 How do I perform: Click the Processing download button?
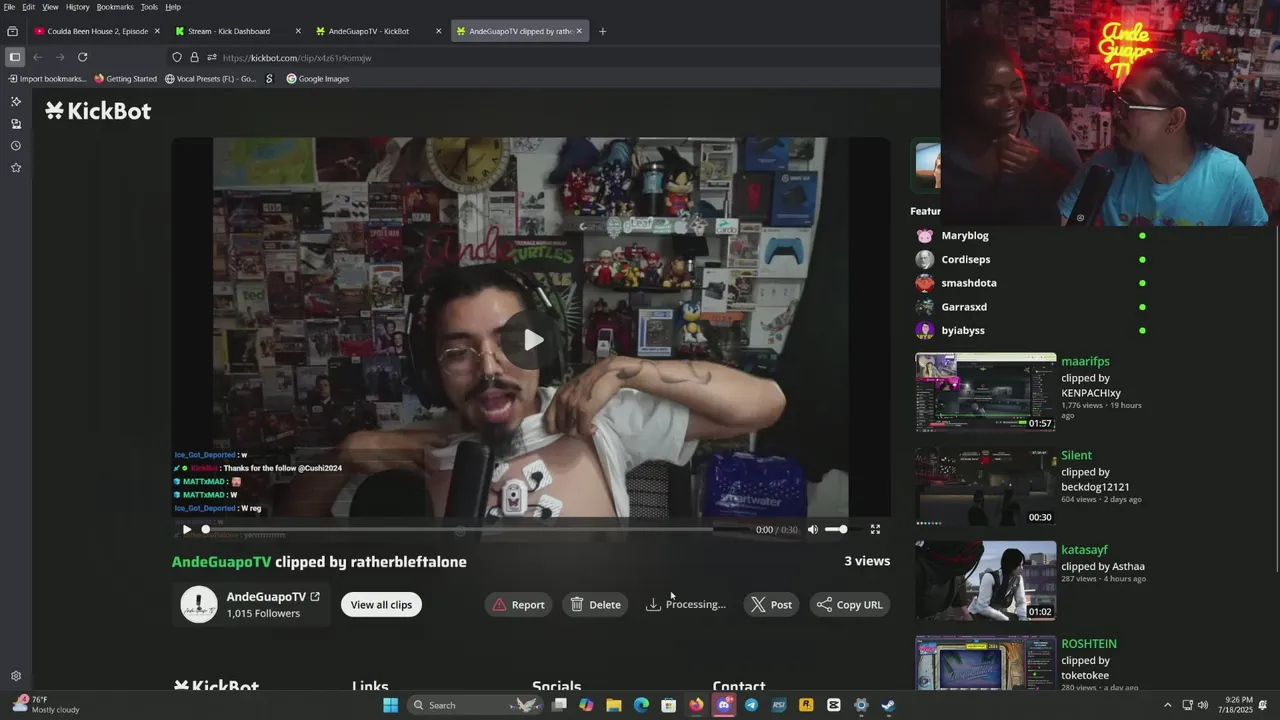(x=686, y=604)
